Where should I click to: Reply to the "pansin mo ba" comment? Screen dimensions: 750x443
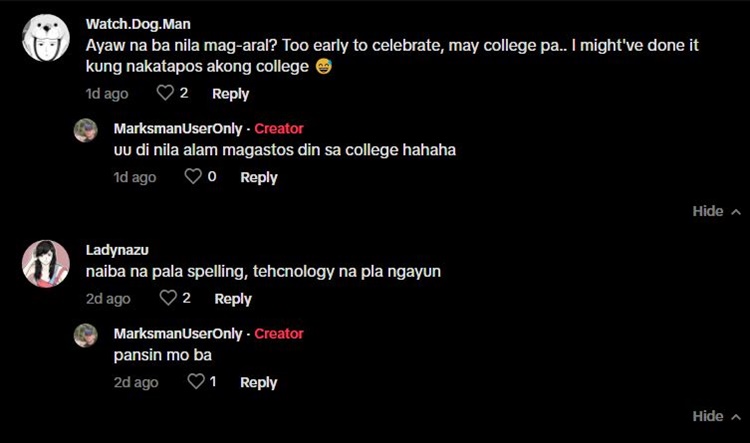point(258,382)
